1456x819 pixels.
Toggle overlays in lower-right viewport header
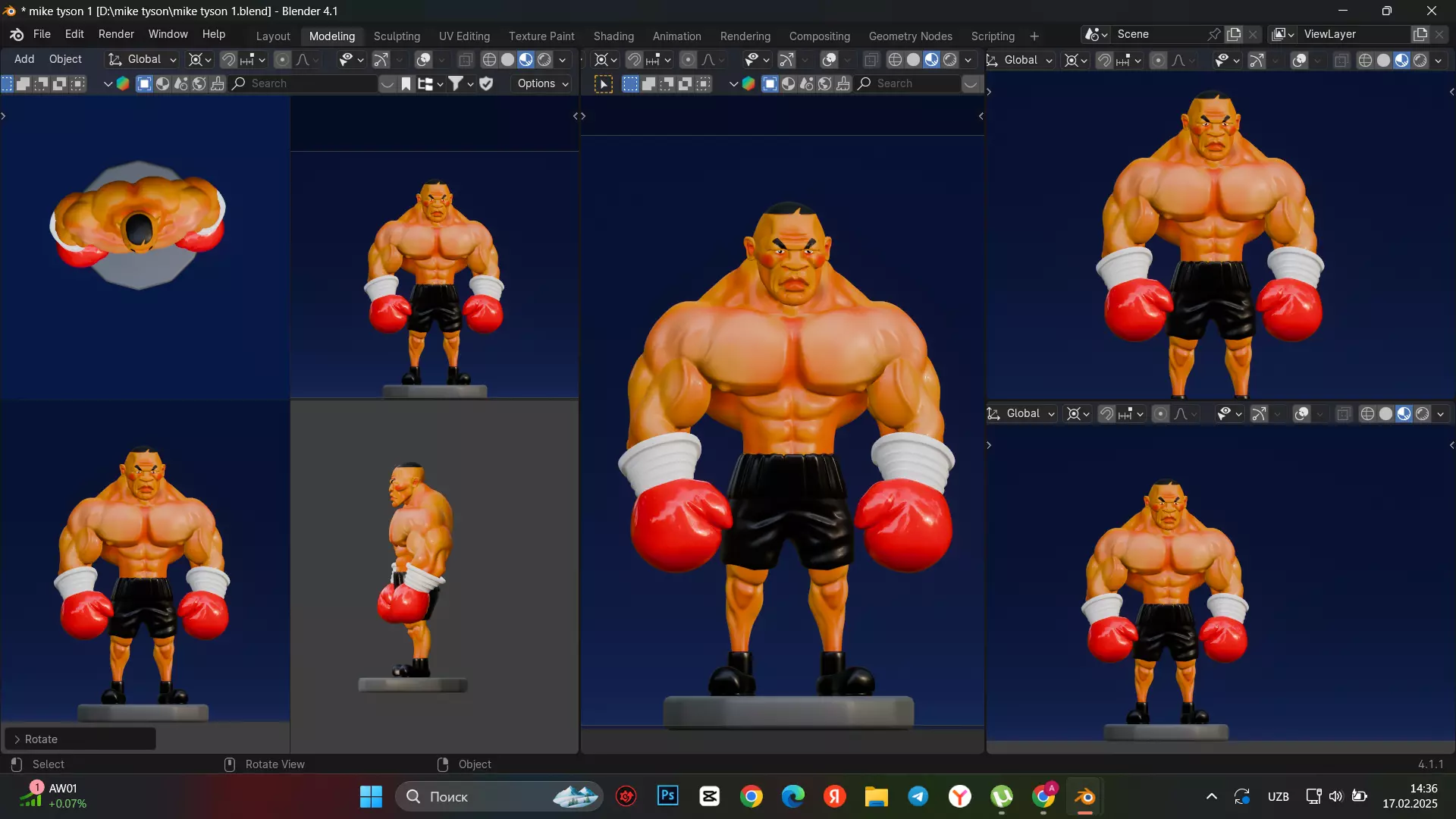1302,413
